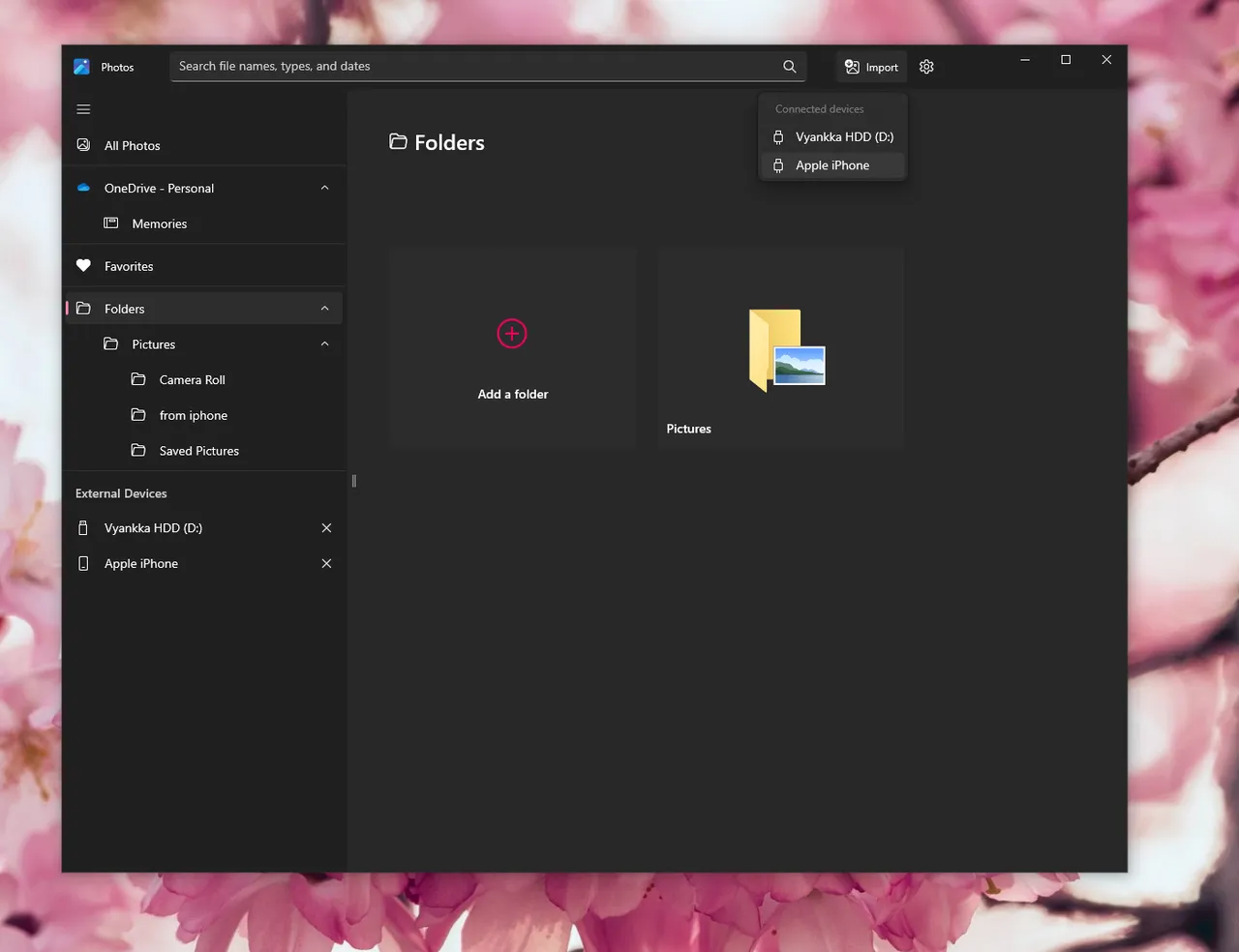Viewport: 1239px width, 952px height.
Task: Open All Photos in the sidebar
Action: point(204,145)
